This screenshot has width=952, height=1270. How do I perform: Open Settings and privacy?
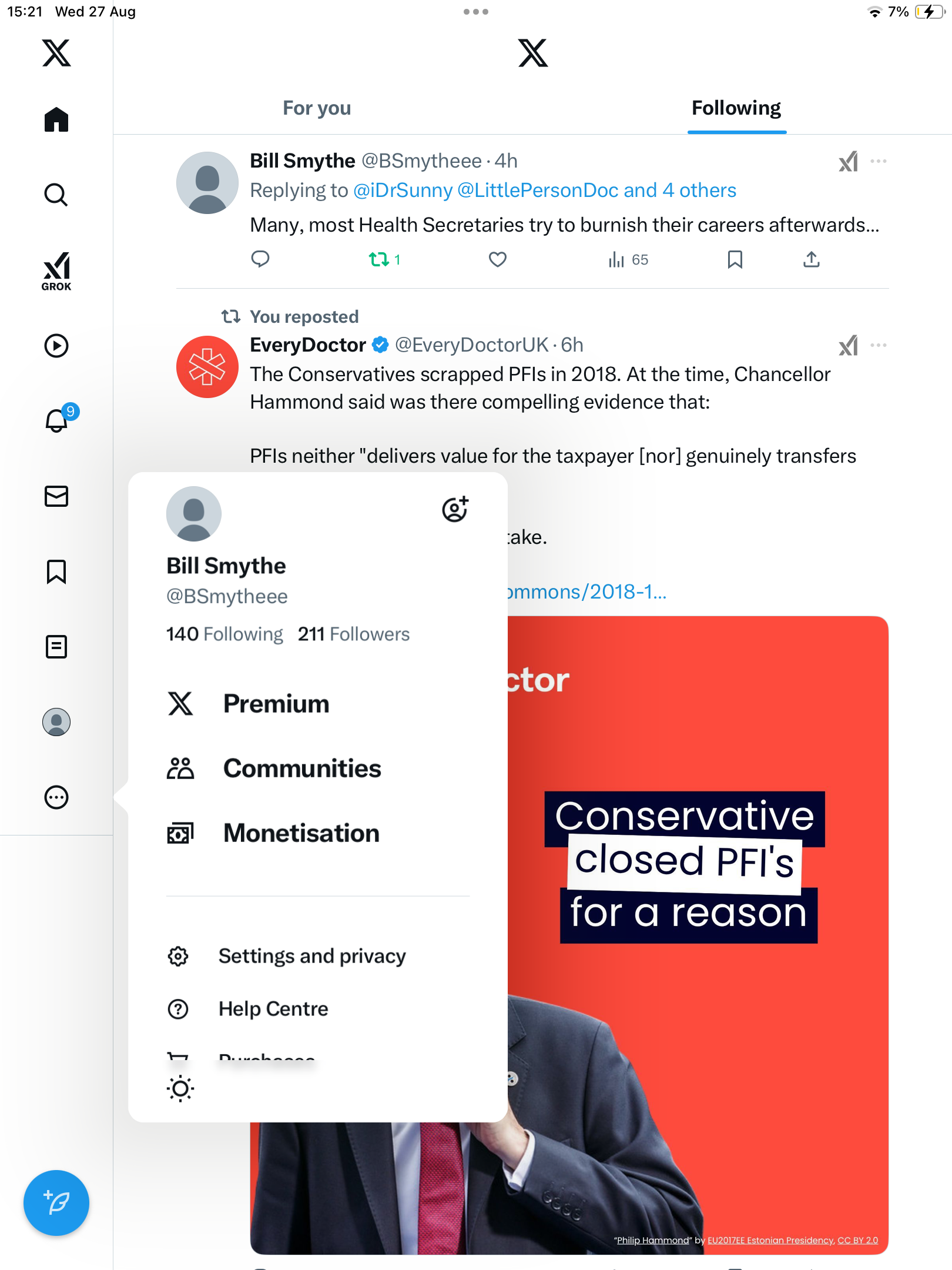pyautogui.click(x=311, y=956)
